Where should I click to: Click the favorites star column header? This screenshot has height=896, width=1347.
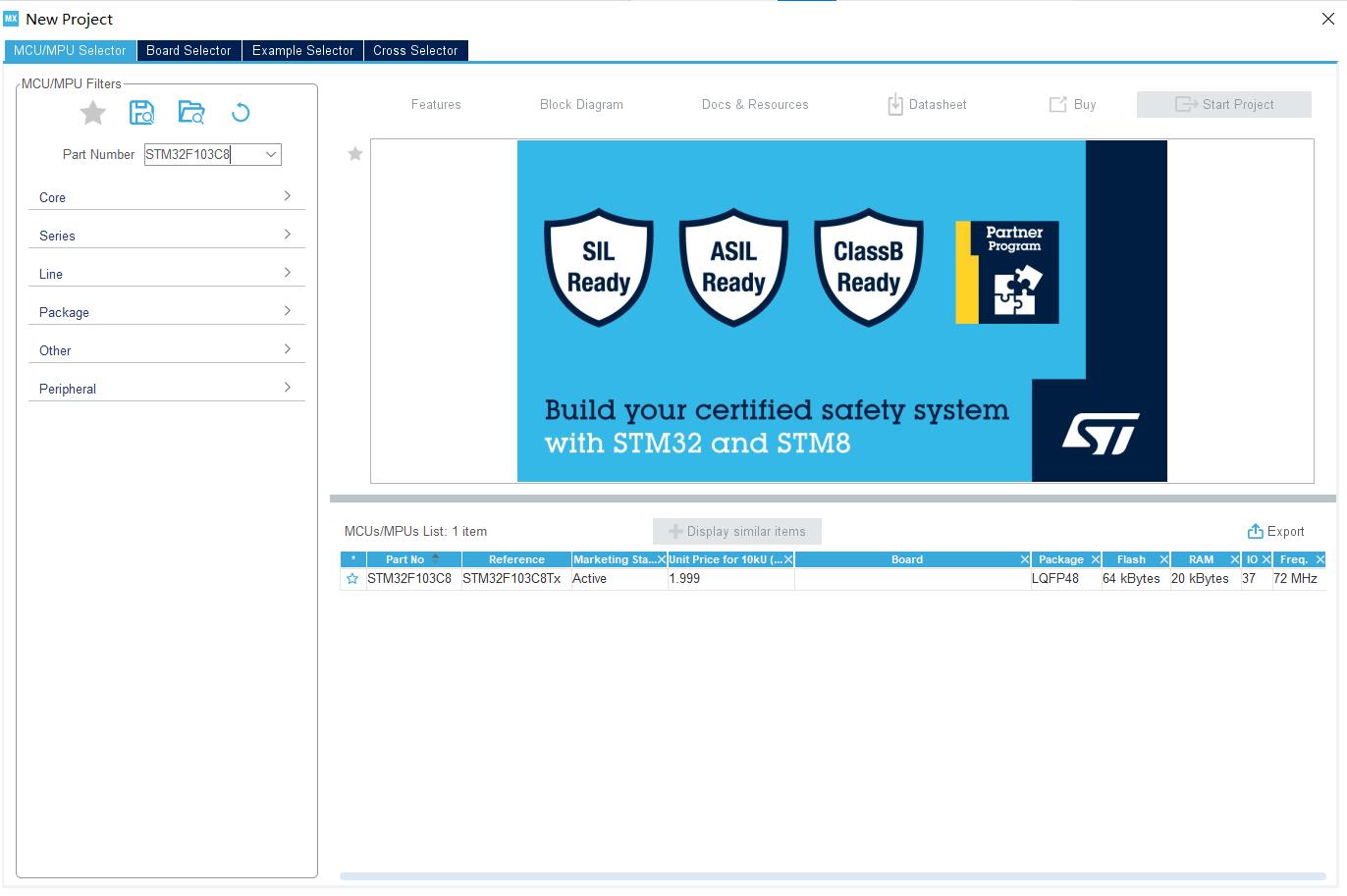352,559
